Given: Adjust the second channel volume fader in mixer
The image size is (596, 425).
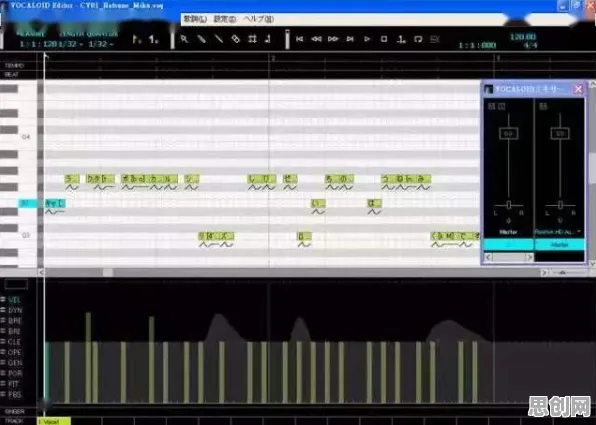Looking at the screenshot, I should pos(560,133).
